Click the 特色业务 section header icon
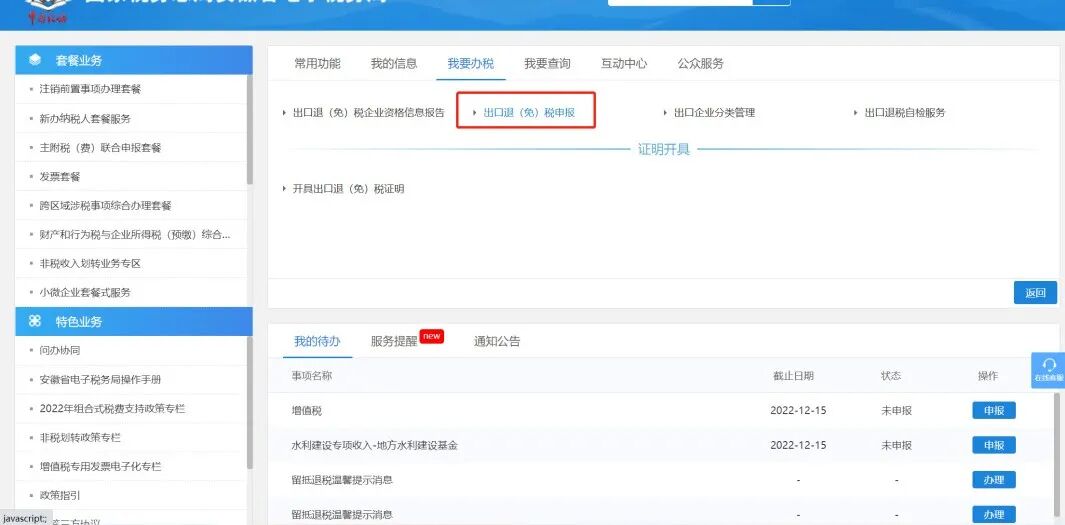Viewport: 1065px width, 525px height. pyautogui.click(x=35, y=321)
